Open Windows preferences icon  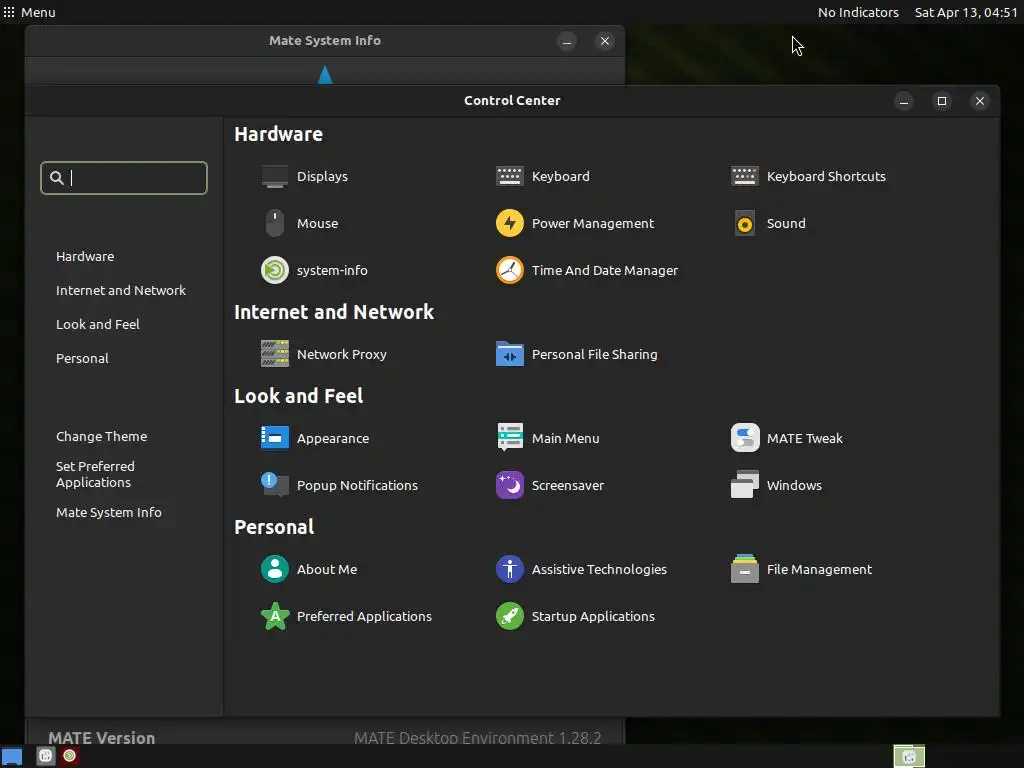click(744, 485)
